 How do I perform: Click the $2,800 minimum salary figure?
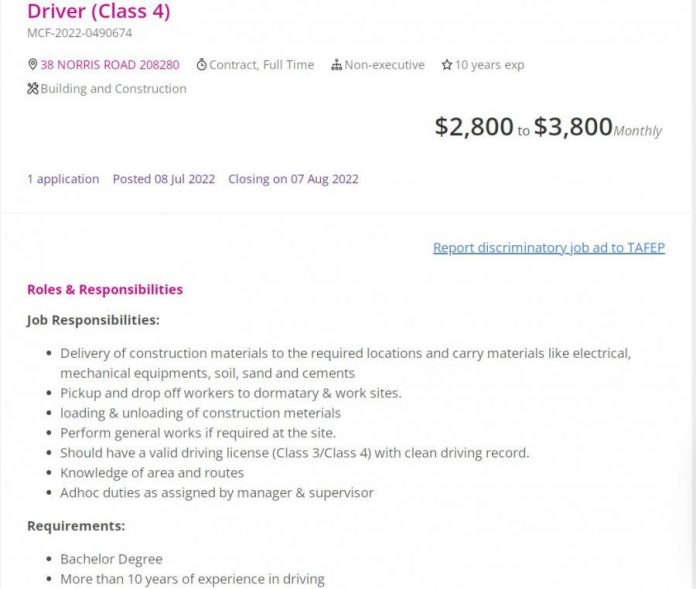[x=474, y=126]
